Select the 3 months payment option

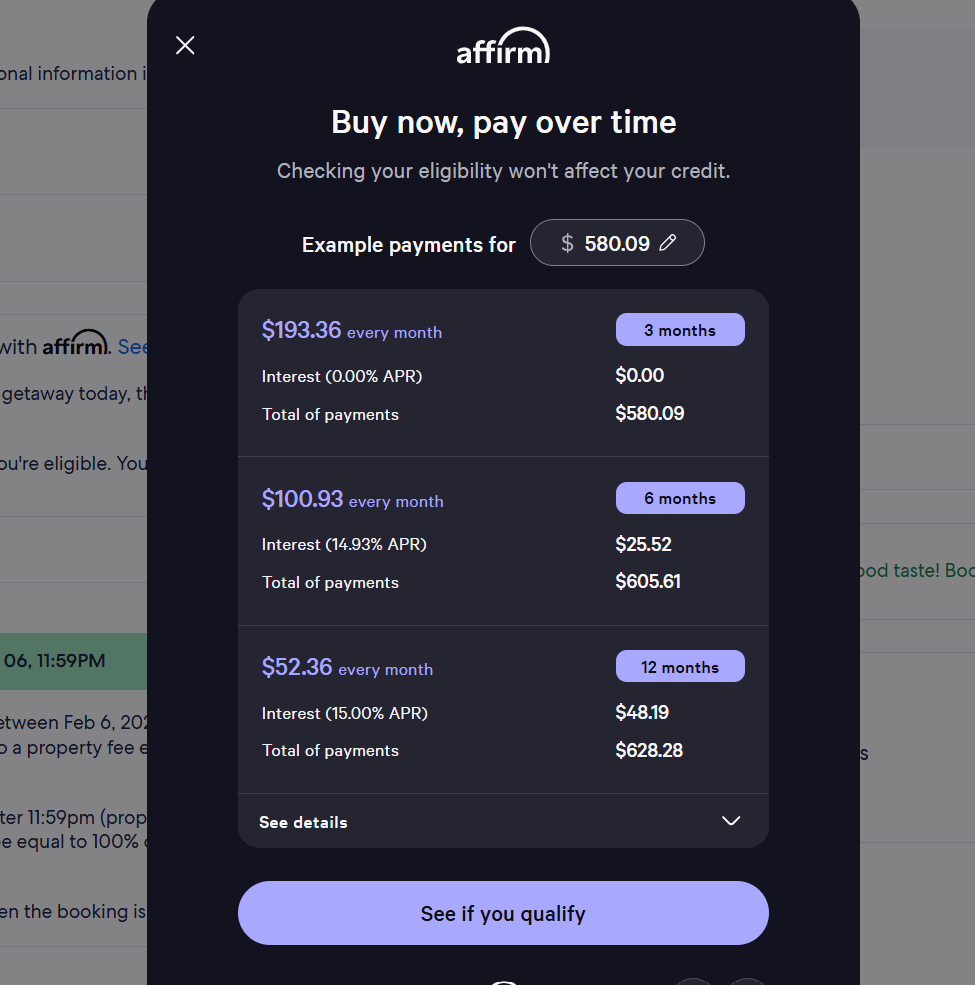click(680, 329)
